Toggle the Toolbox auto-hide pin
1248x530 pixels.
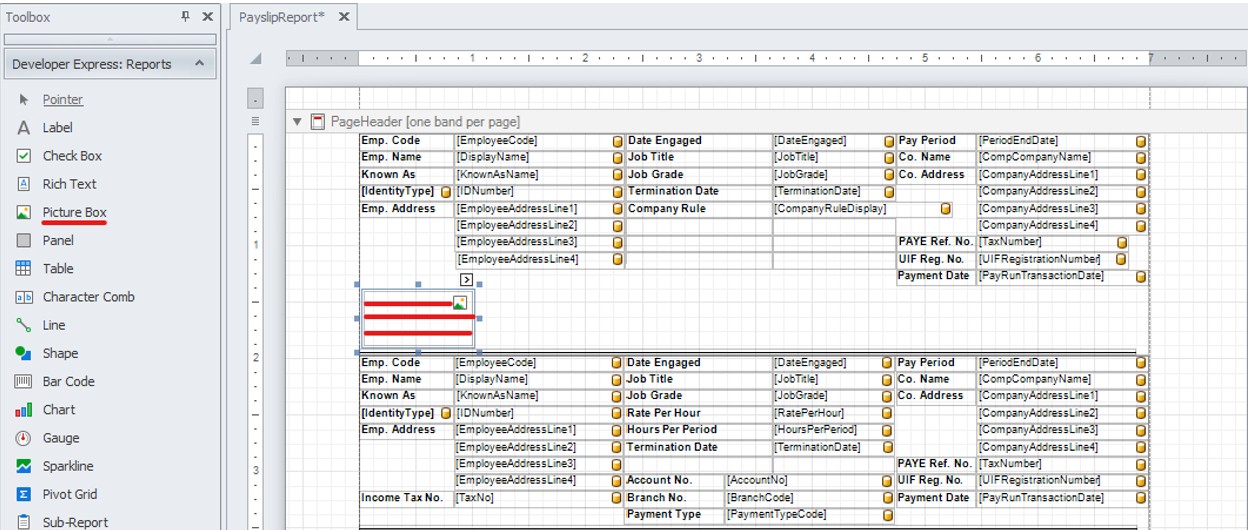pos(185,17)
